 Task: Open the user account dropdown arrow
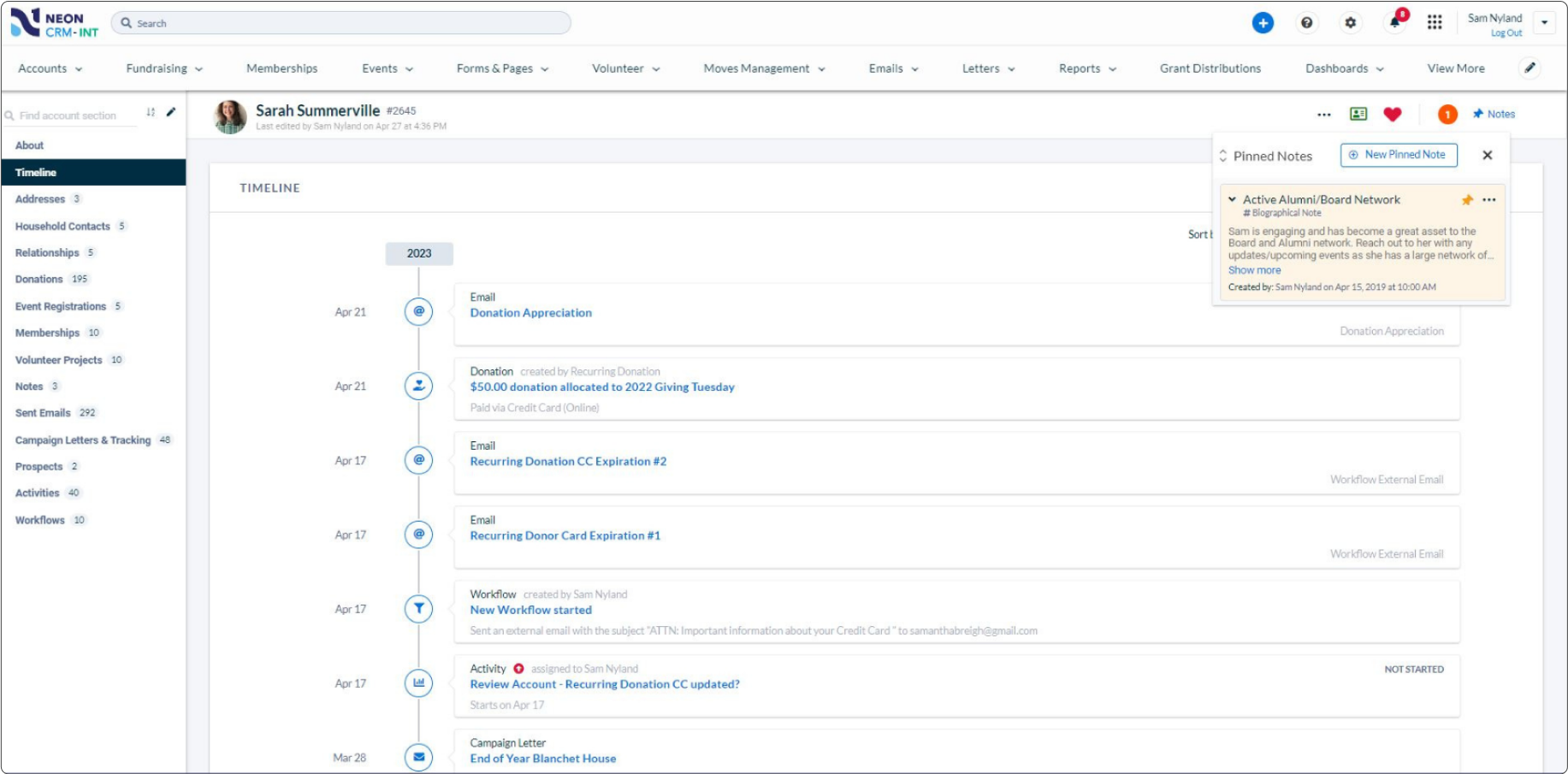[1544, 23]
